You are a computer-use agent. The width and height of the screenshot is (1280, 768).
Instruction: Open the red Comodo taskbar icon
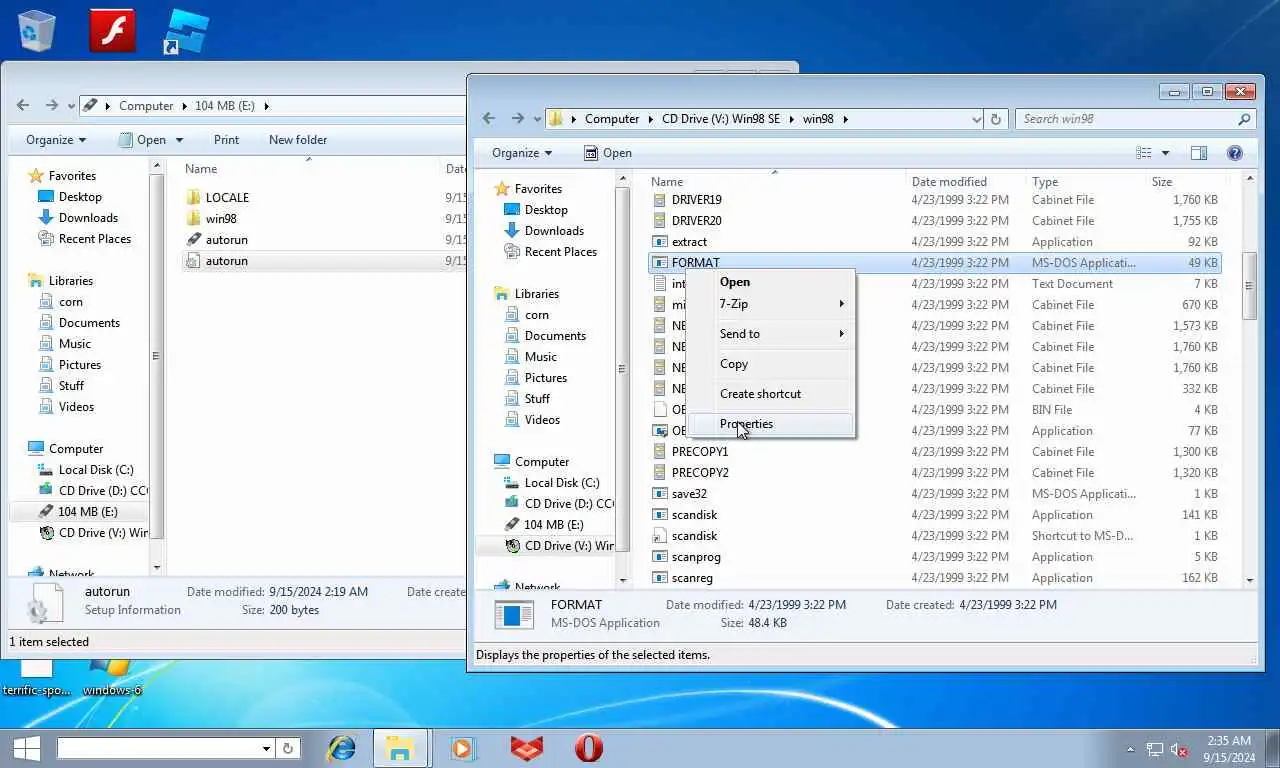tap(526, 748)
